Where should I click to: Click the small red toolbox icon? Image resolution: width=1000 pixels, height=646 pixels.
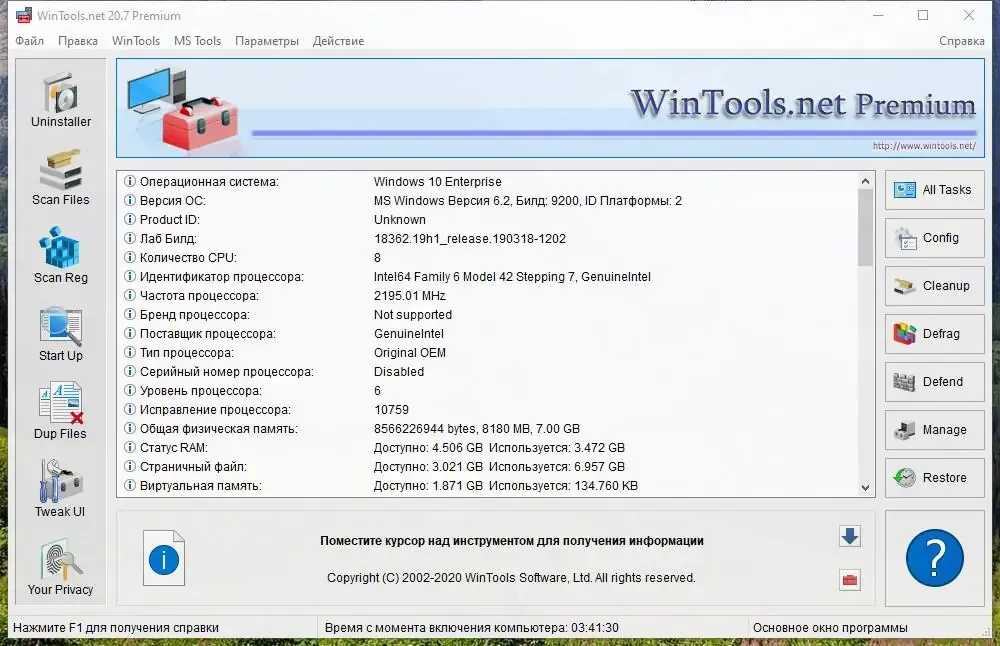click(x=849, y=580)
